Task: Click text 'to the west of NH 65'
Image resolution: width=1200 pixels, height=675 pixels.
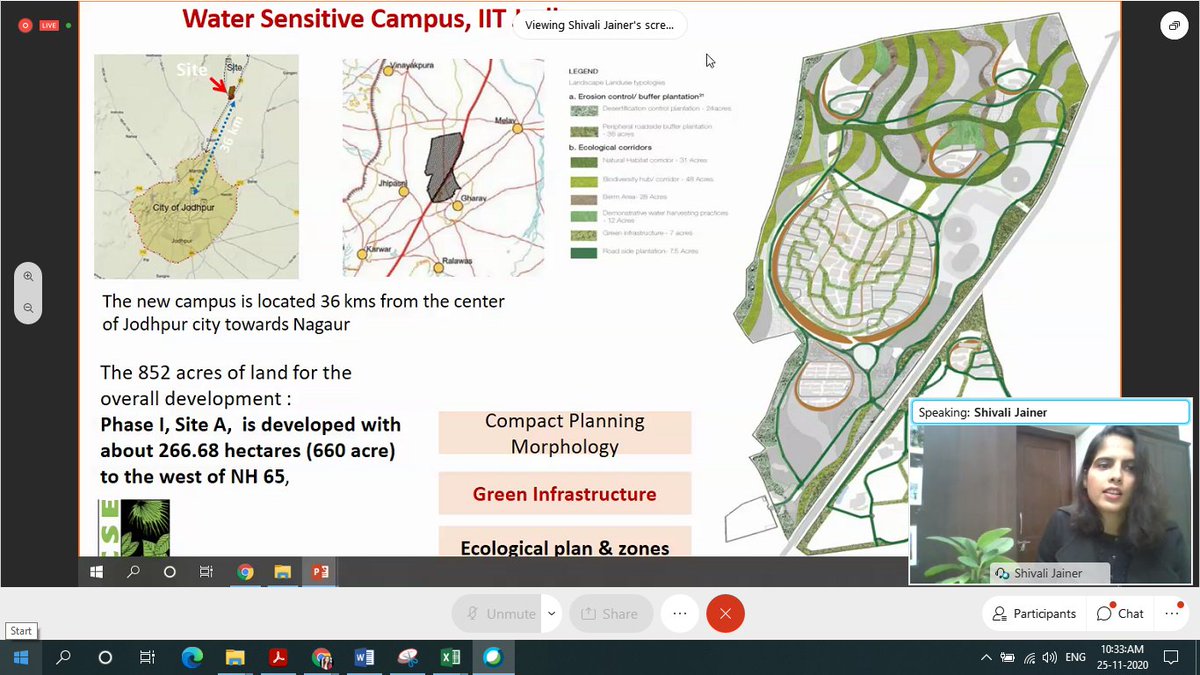Action: point(194,476)
